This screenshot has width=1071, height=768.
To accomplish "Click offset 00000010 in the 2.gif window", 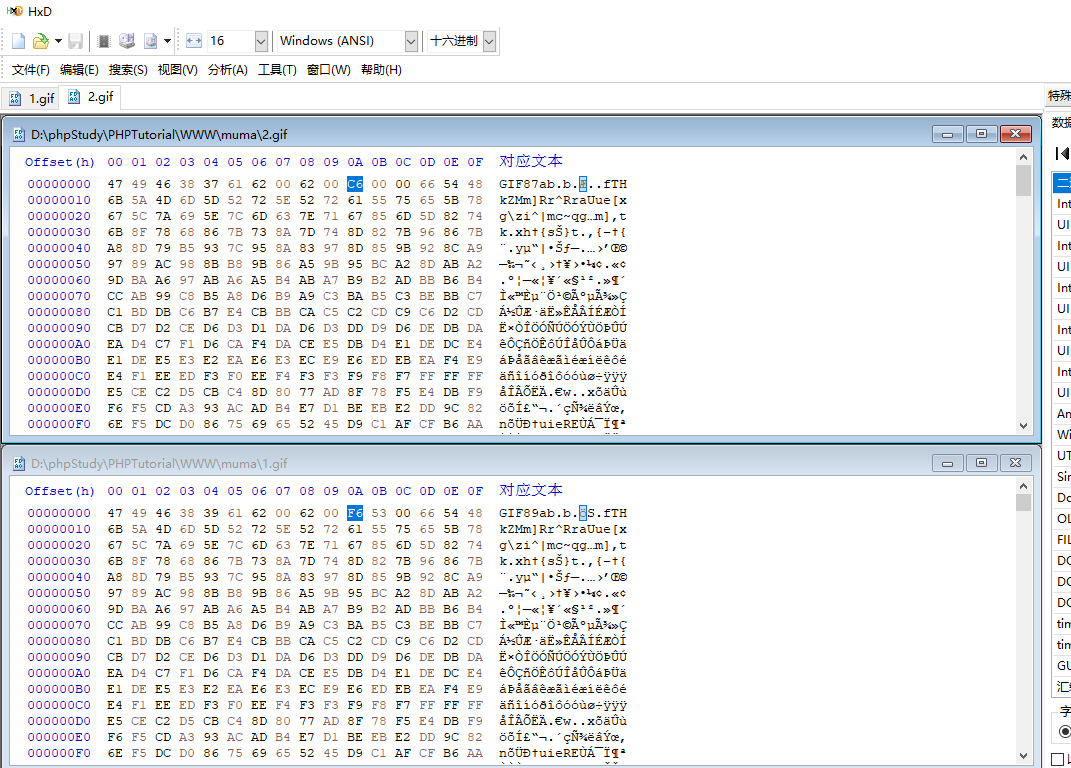I will (59, 200).
